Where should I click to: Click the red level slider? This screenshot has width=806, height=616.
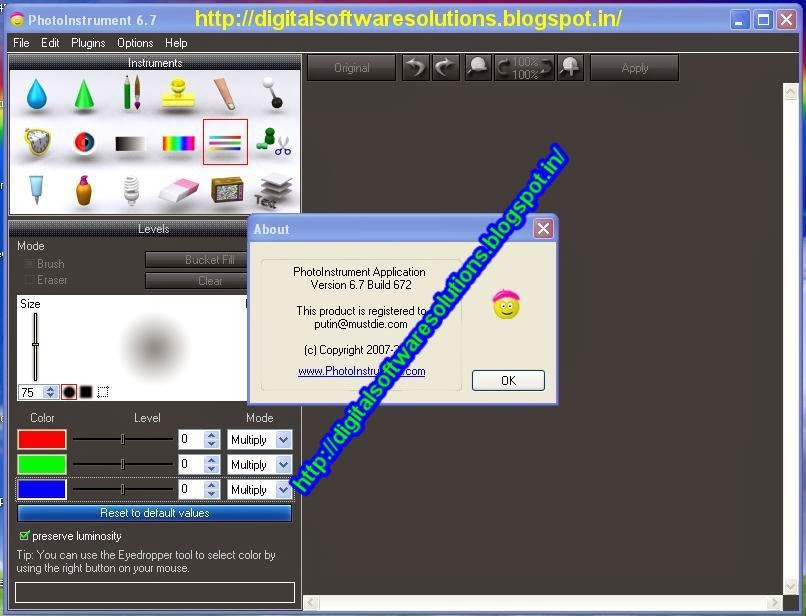tap(123, 440)
